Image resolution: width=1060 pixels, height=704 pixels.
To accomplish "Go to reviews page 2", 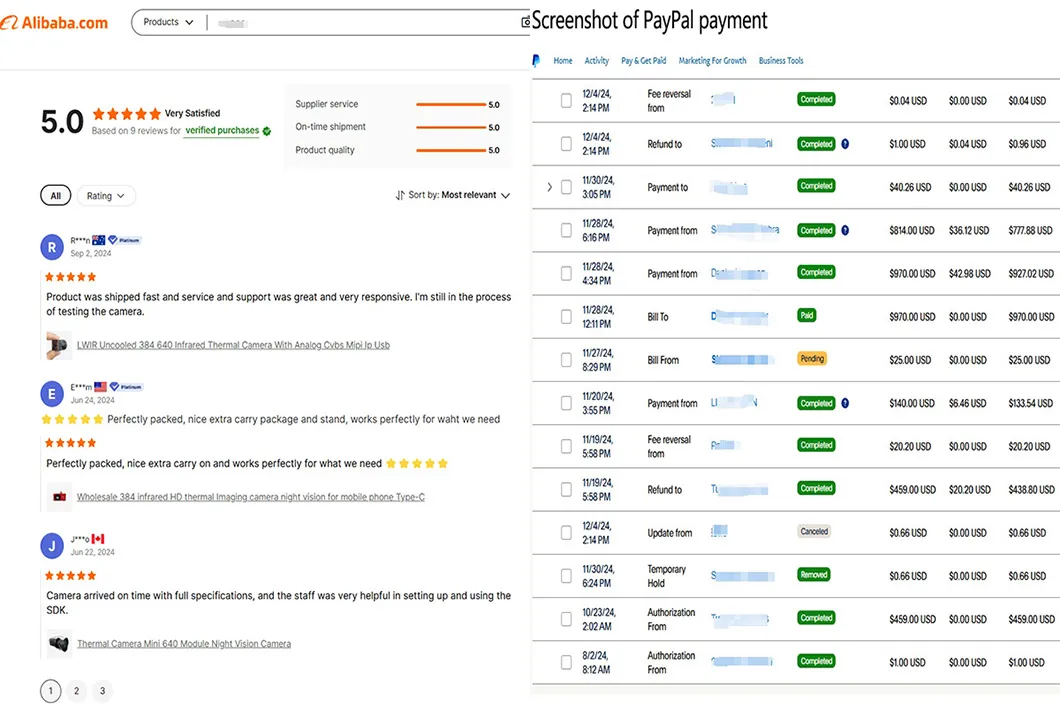I will point(76,691).
